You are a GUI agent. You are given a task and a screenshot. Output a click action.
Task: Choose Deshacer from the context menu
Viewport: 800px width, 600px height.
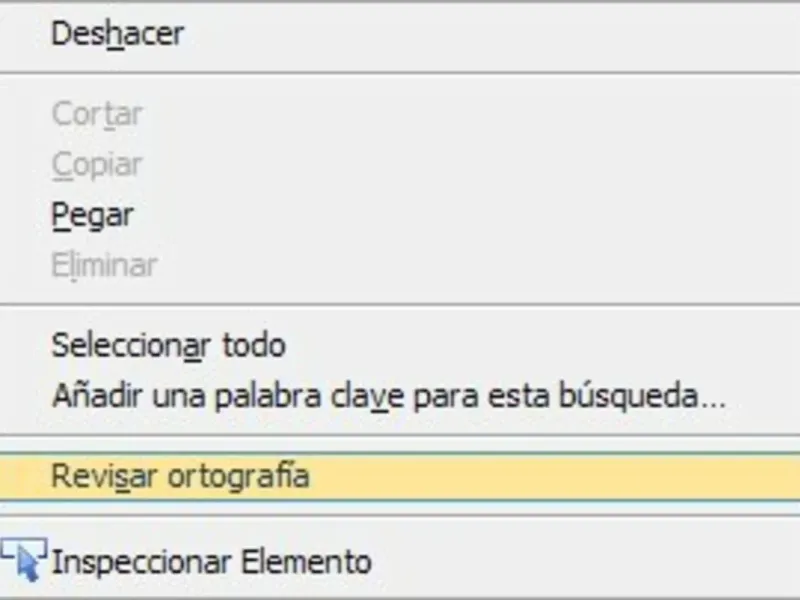[400, 35]
